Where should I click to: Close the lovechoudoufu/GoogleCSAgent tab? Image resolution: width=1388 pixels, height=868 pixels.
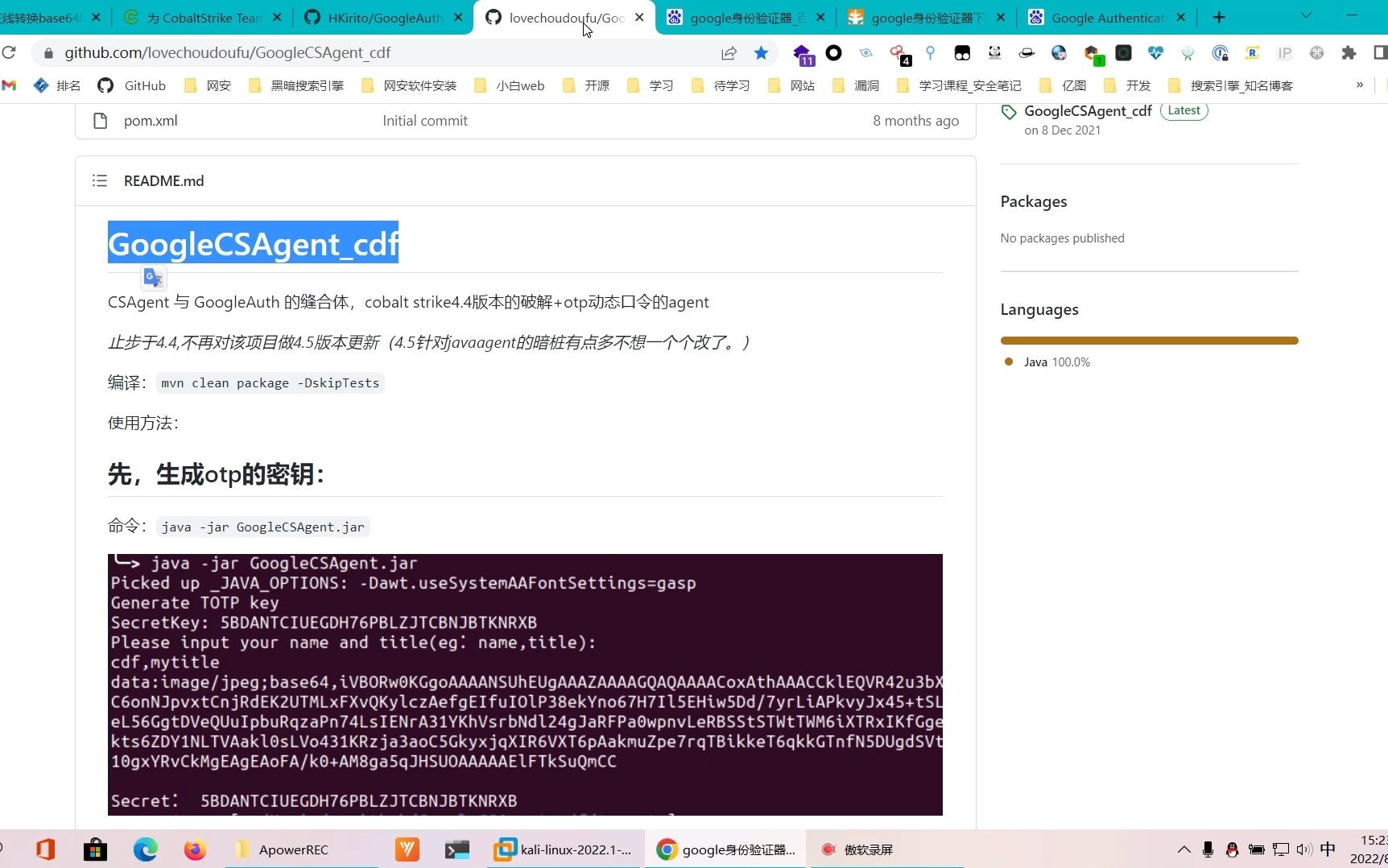pyautogui.click(x=639, y=17)
